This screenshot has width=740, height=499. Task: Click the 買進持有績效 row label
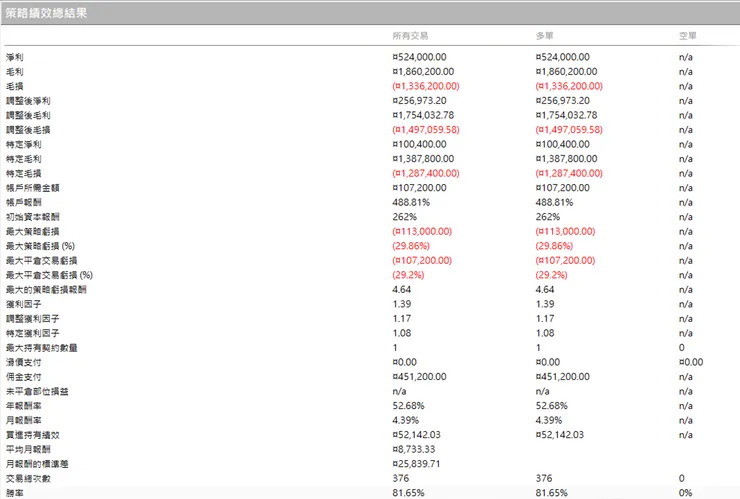point(33,435)
